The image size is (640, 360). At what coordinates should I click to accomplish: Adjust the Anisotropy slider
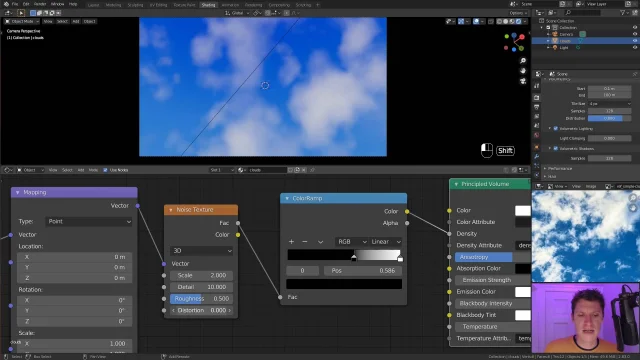(x=493, y=257)
